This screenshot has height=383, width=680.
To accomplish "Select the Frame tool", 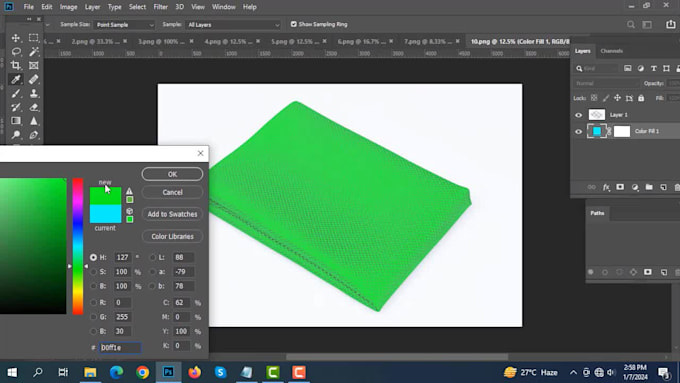I will [33, 65].
